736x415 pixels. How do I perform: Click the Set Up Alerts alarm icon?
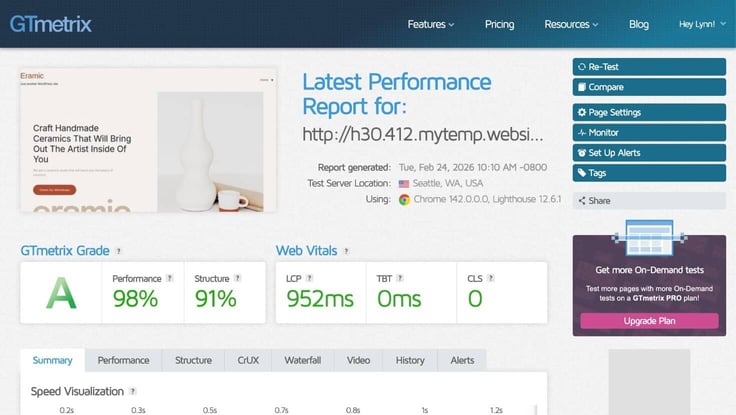[582, 153]
